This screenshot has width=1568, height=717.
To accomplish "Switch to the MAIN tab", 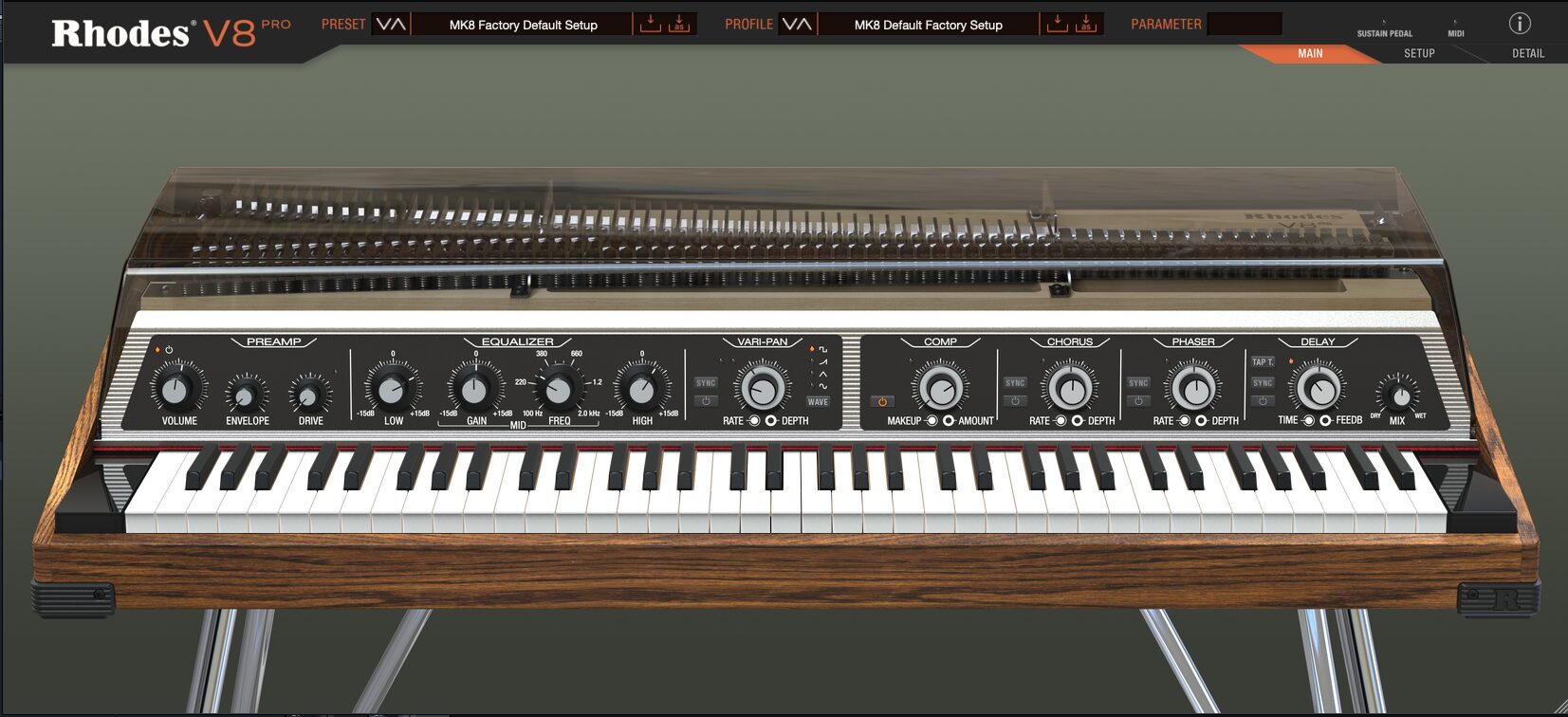I will 1310,53.
